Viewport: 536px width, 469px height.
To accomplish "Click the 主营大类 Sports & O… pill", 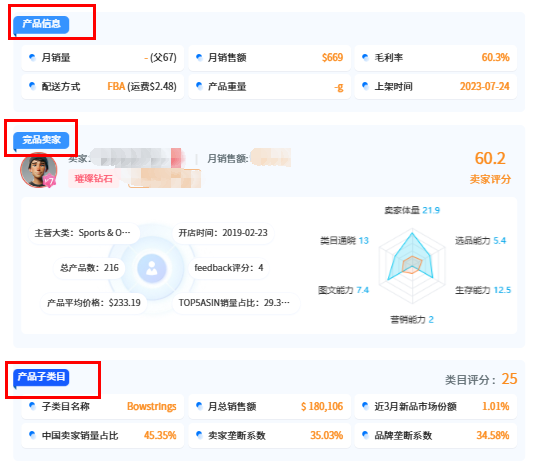I will [83, 233].
